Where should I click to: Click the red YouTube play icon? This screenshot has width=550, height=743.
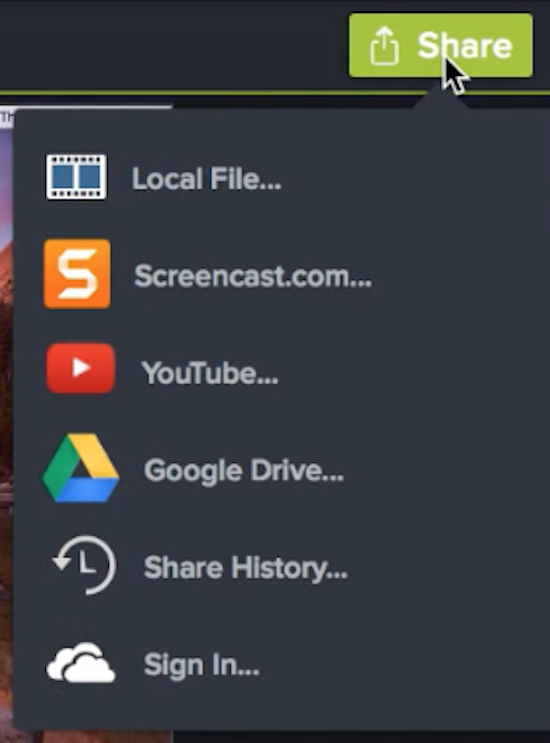[80, 368]
